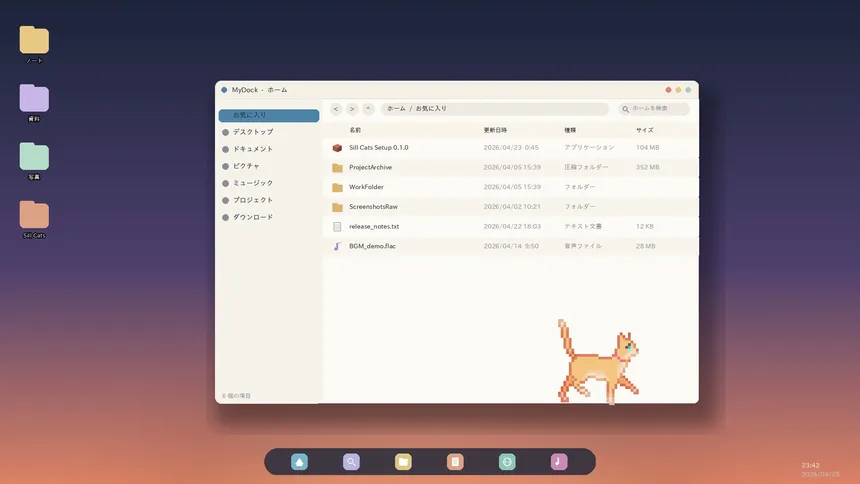The height and width of the screenshot is (484, 860).
Task: Click the browser globe icon in dock
Action: point(507,462)
